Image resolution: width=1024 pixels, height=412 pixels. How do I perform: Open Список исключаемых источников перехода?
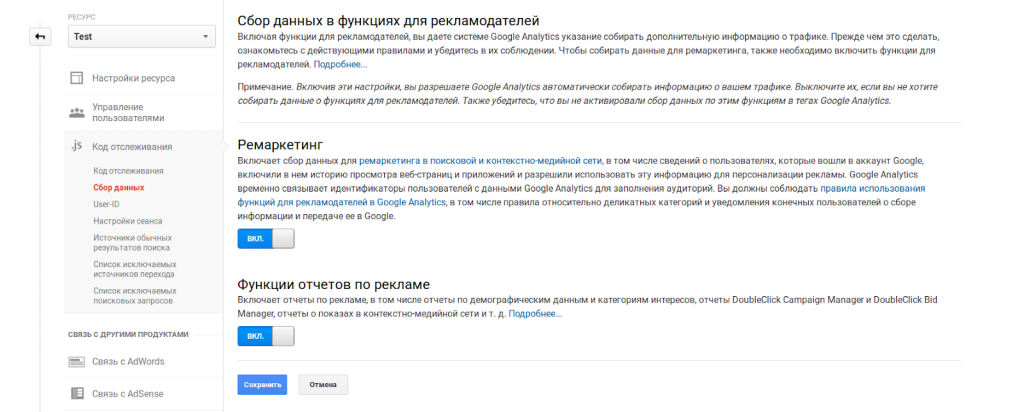point(135,270)
